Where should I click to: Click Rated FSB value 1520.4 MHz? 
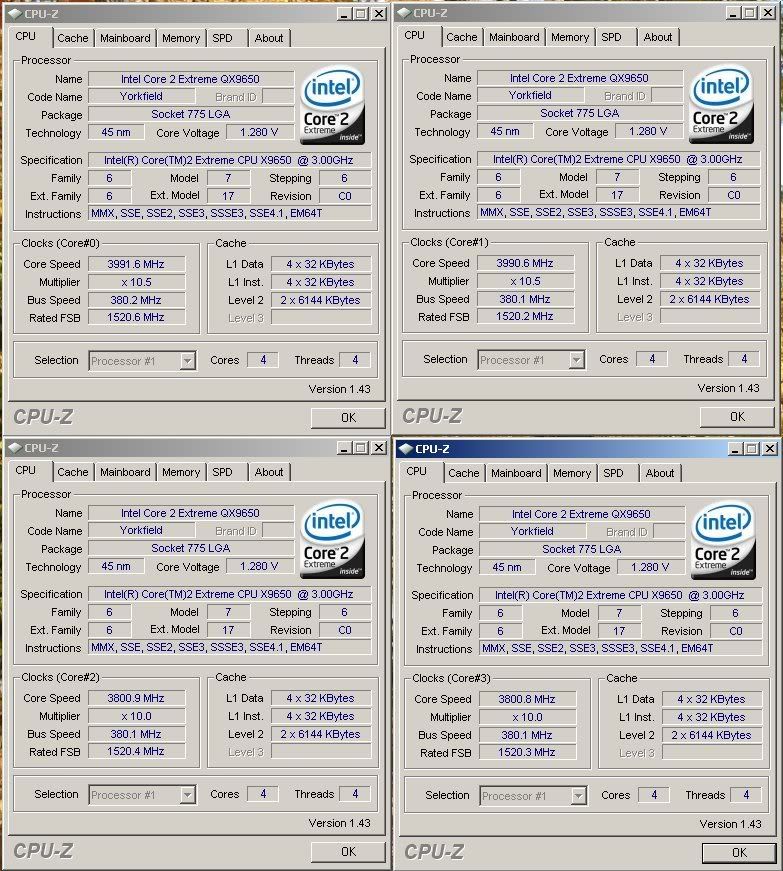[x=136, y=751]
